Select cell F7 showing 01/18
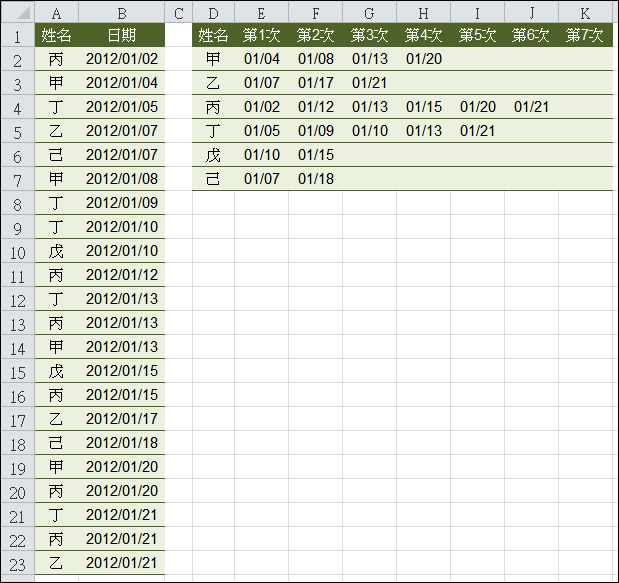 [x=315, y=179]
